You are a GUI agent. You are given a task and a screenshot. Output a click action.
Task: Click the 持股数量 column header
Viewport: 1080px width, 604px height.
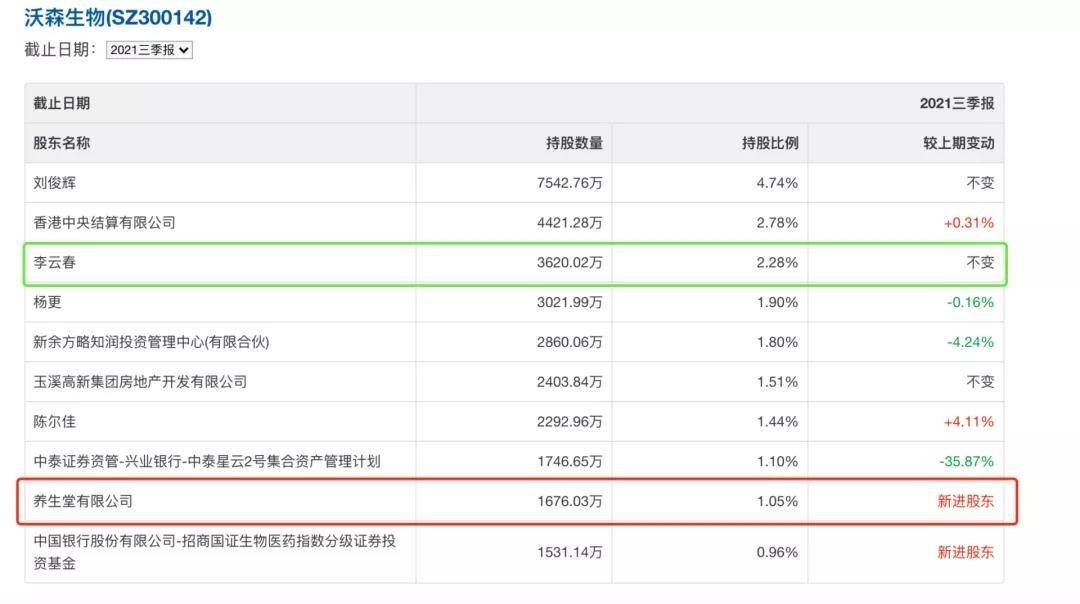pyautogui.click(x=574, y=143)
